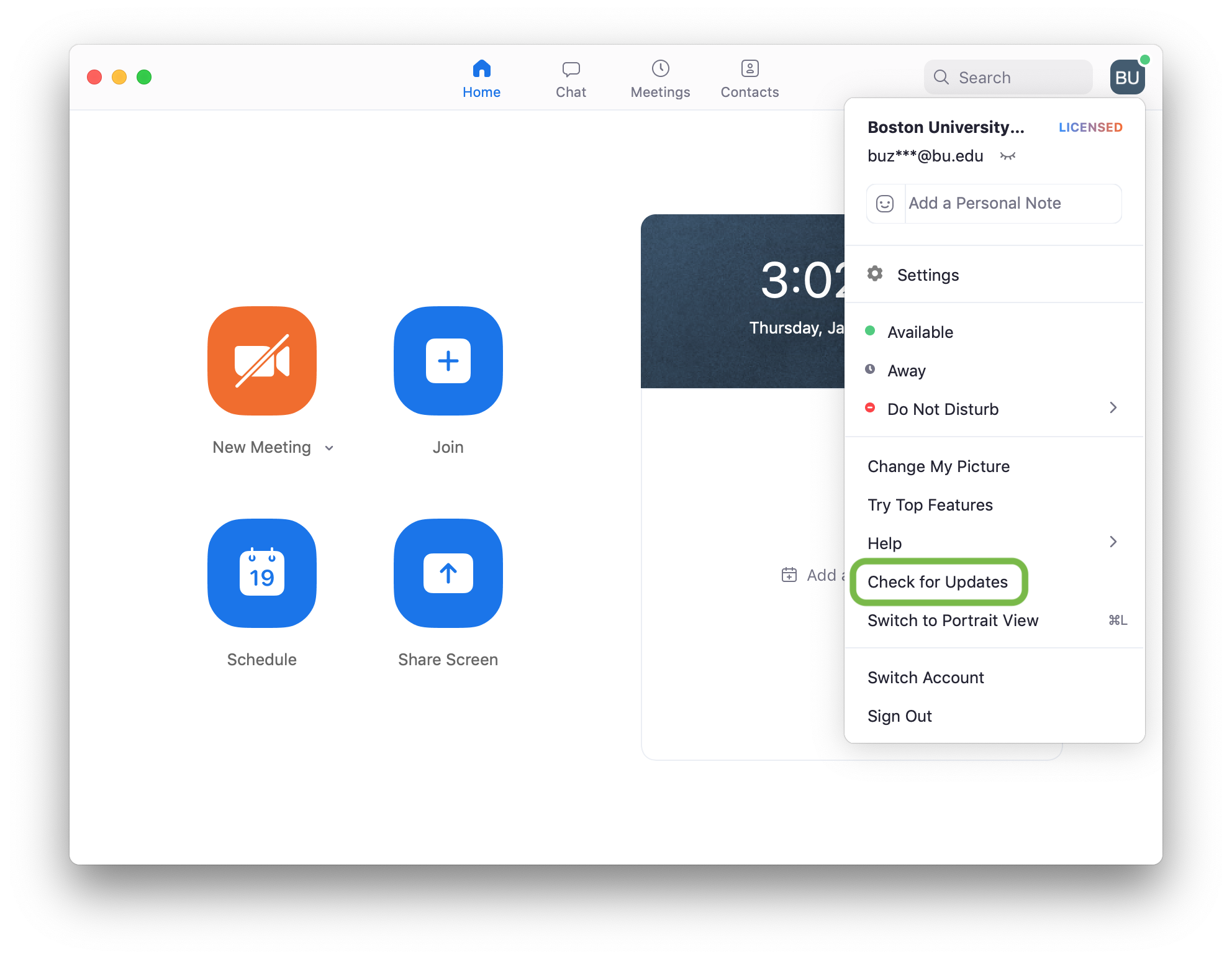1232x959 pixels.
Task: Click Sign Out in profile menu
Action: coord(900,716)
